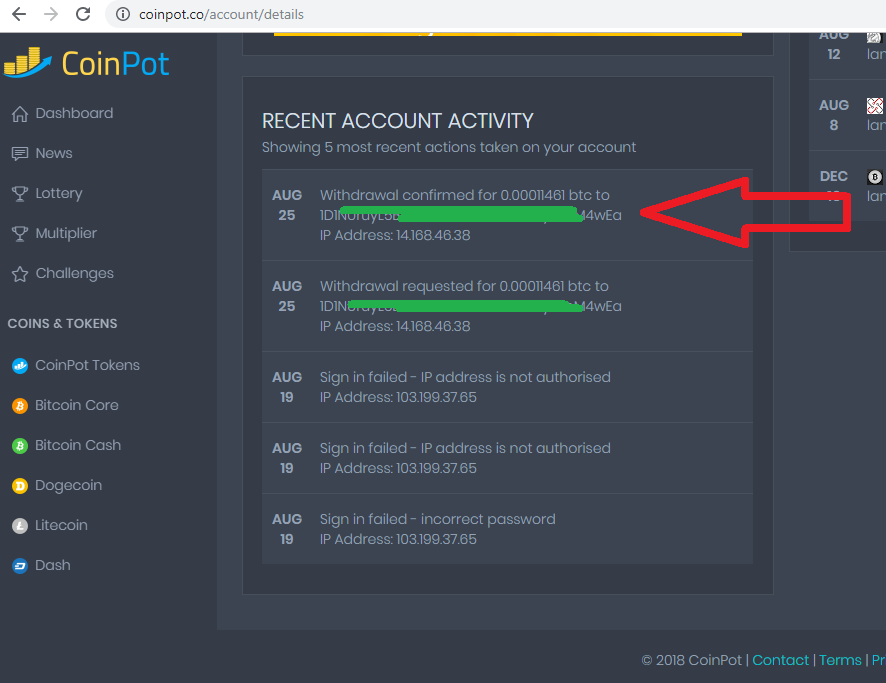Click the 'COINS & TOKENS' section header
This screenshot has width=886, height=683.
tap(63, 324)
